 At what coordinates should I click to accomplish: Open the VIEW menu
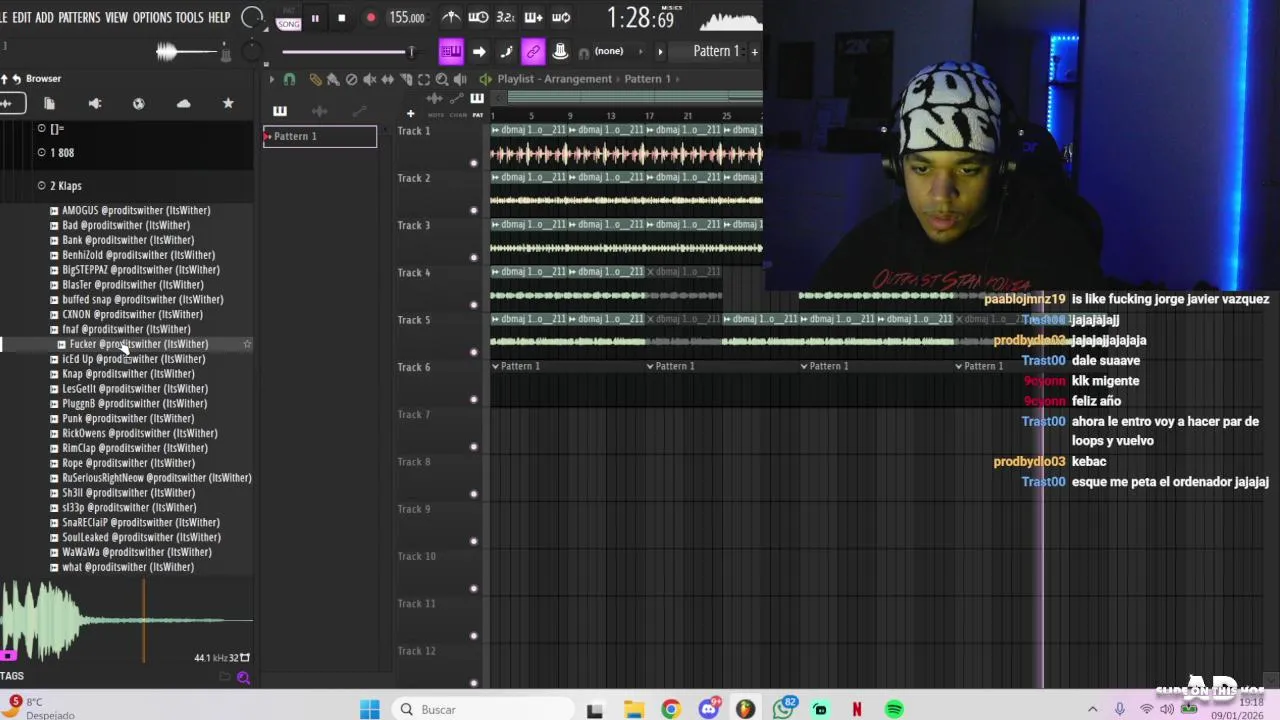(117, 17)
